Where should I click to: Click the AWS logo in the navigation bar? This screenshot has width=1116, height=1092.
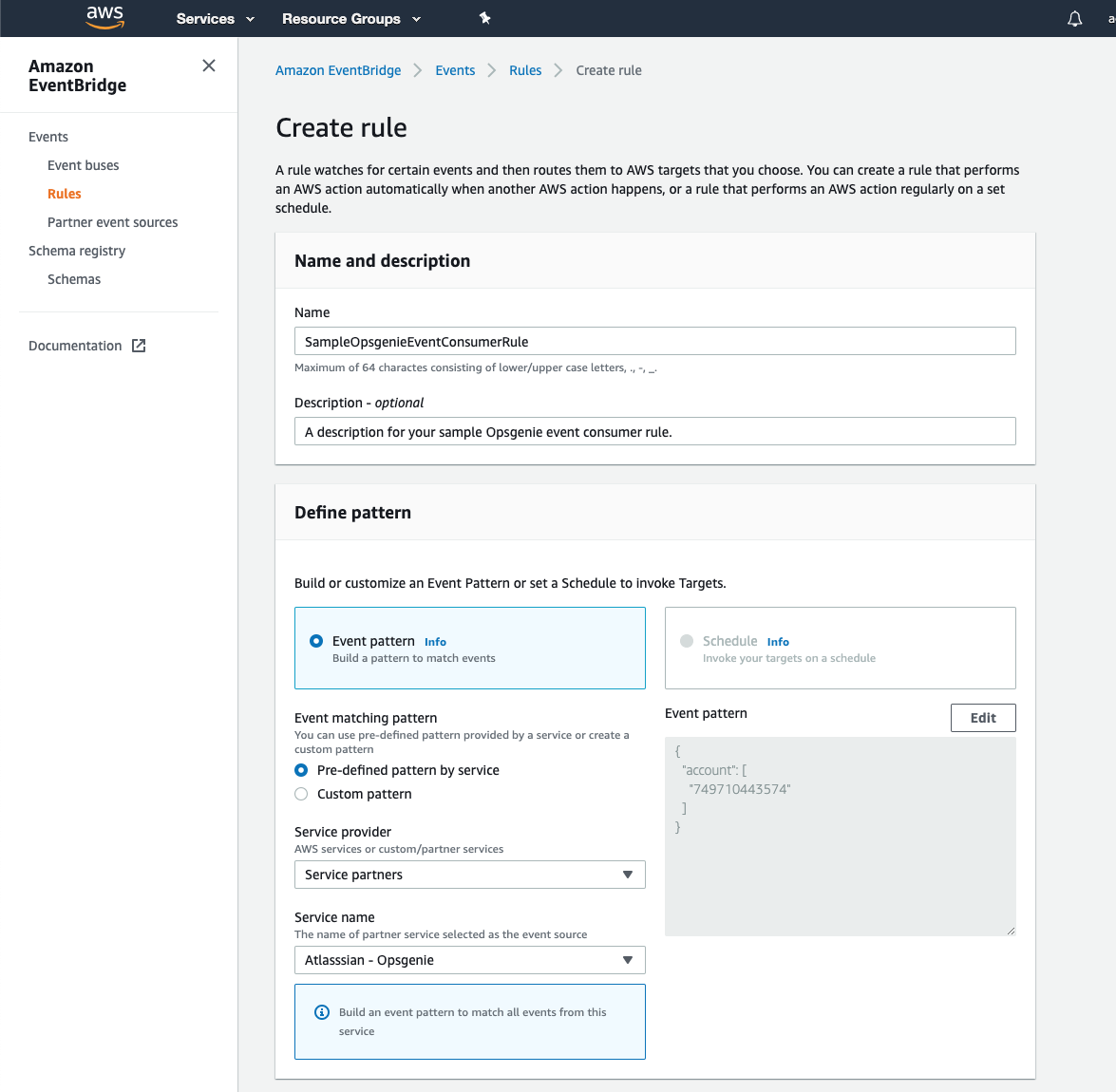pos(104,17)
